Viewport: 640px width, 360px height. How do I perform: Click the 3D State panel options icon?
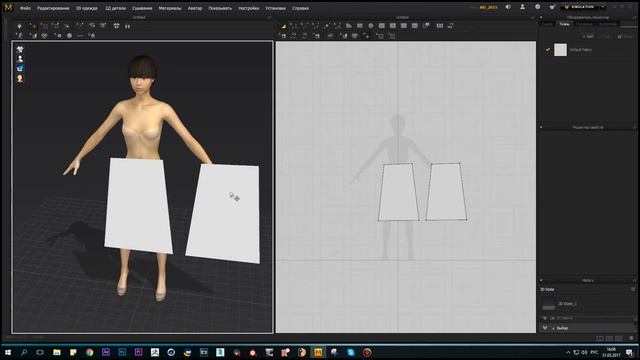click(x=633, y=289)
